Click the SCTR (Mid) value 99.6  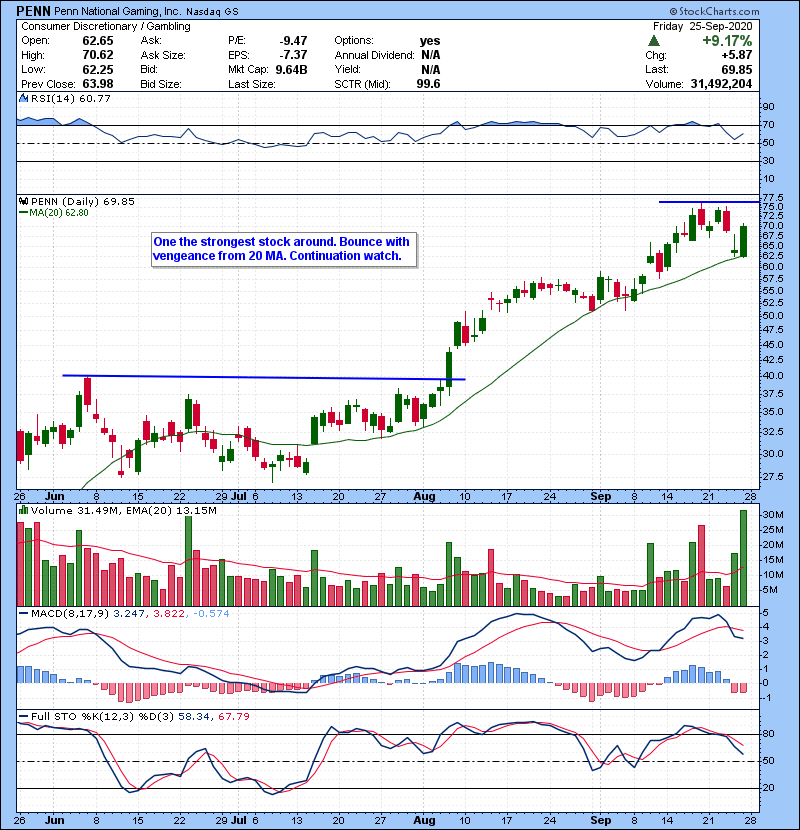(x=428, y=84)
